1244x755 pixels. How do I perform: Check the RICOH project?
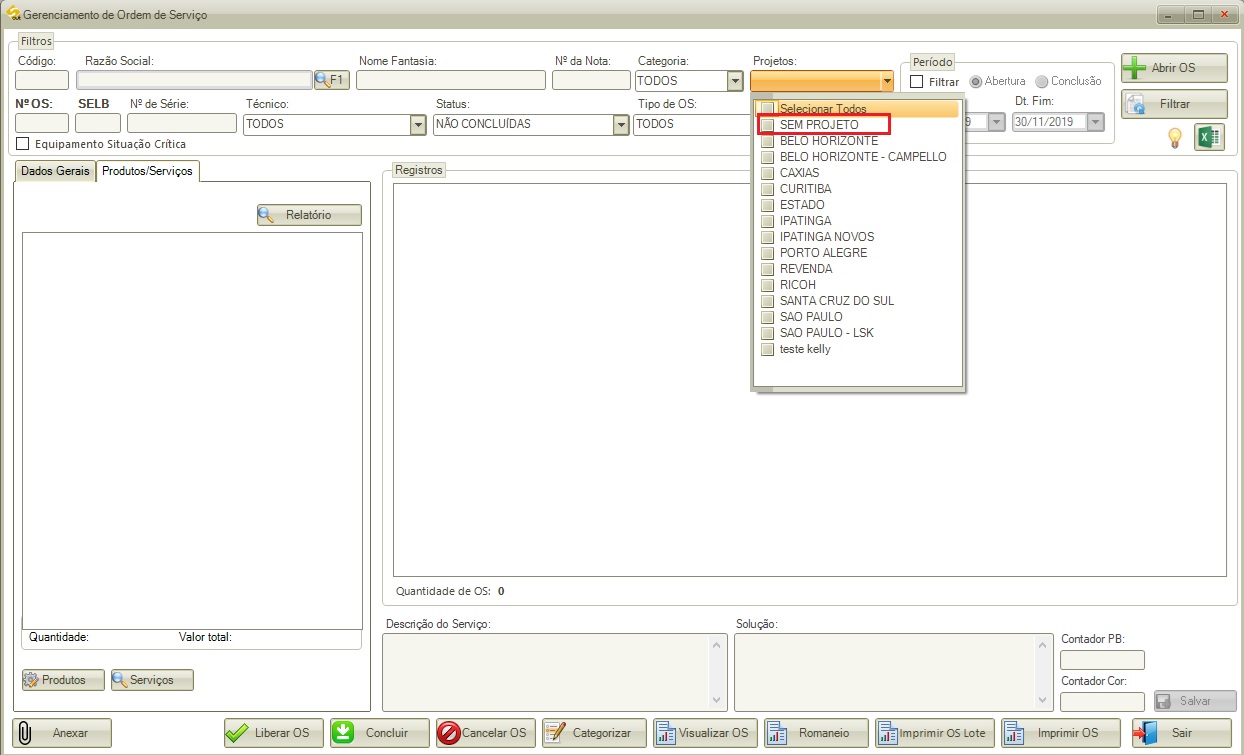click(767, 285)
